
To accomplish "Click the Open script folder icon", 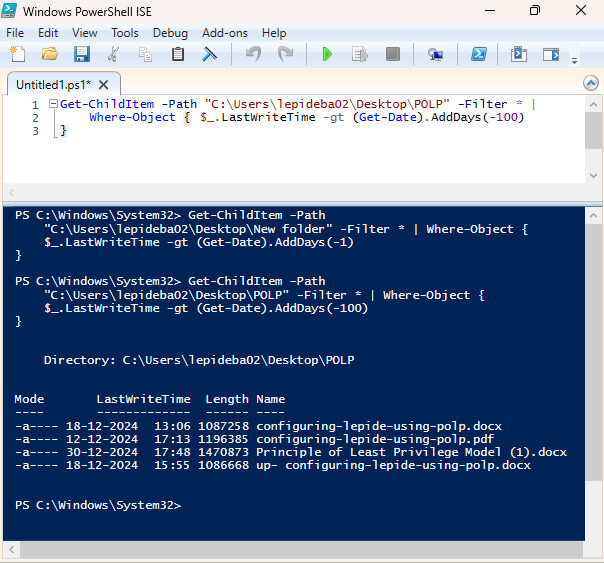I will coord(49,54).
